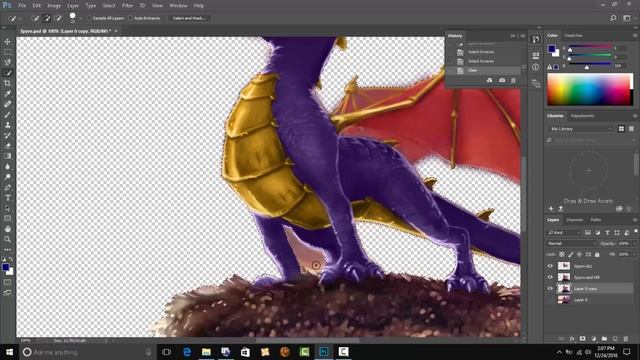Open the Select menu
Screen dimensions: 640x360
click(x=109, y=6)
